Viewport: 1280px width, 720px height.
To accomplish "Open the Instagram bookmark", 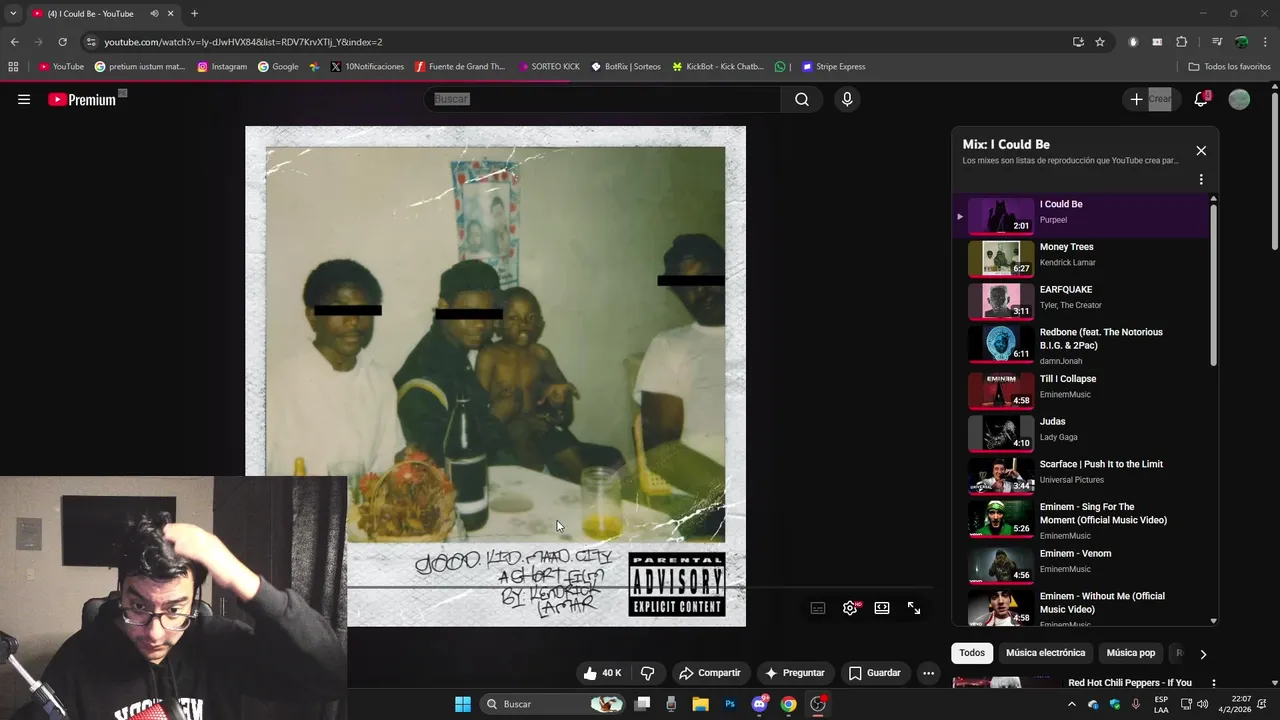I will click(x=222, y=67).
